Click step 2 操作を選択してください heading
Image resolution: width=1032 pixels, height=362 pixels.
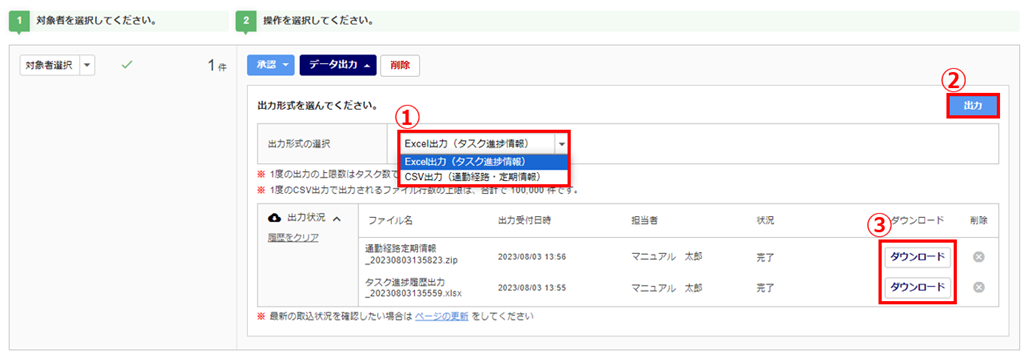tap(318, 21)
